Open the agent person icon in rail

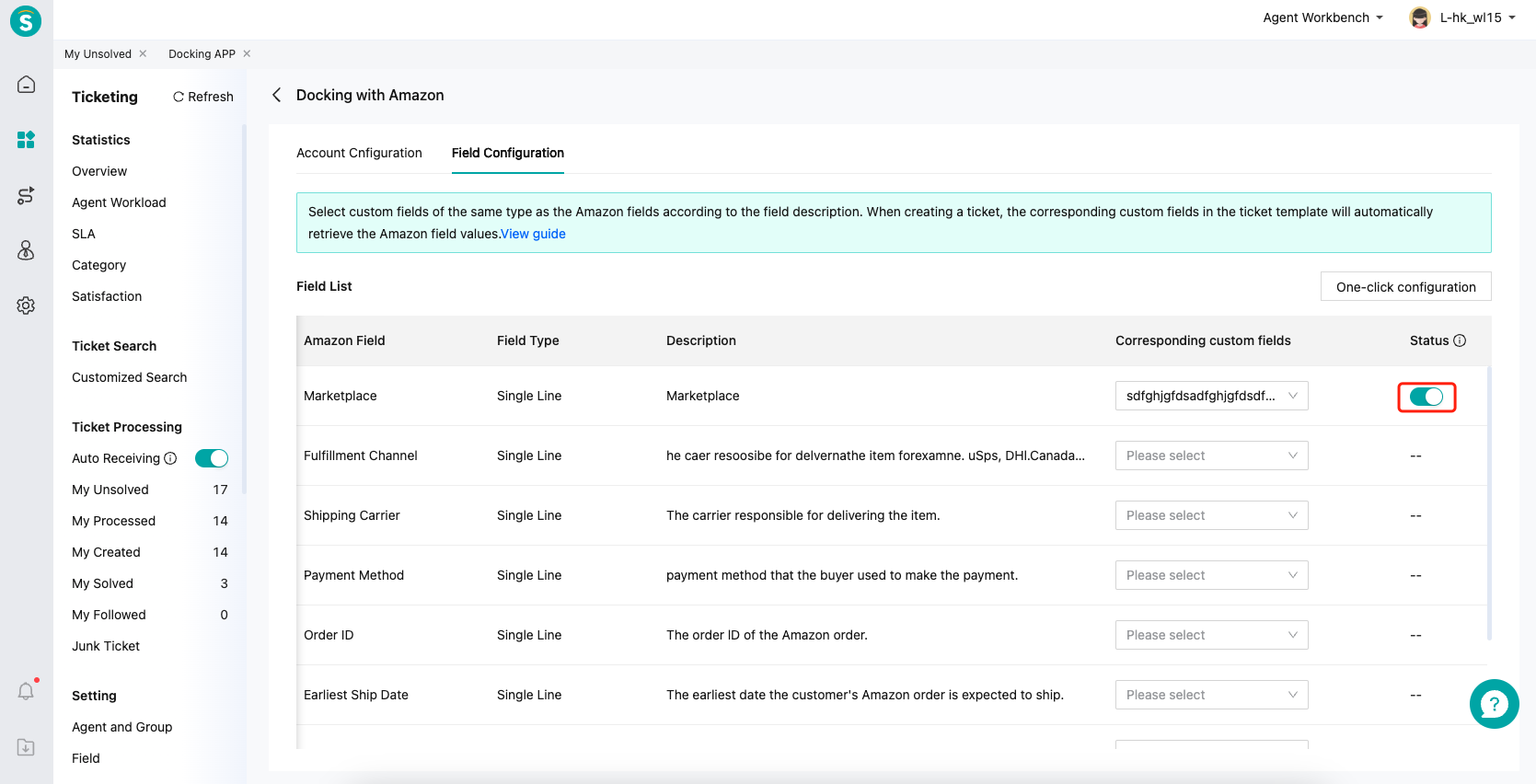click(x=26, y=250)
